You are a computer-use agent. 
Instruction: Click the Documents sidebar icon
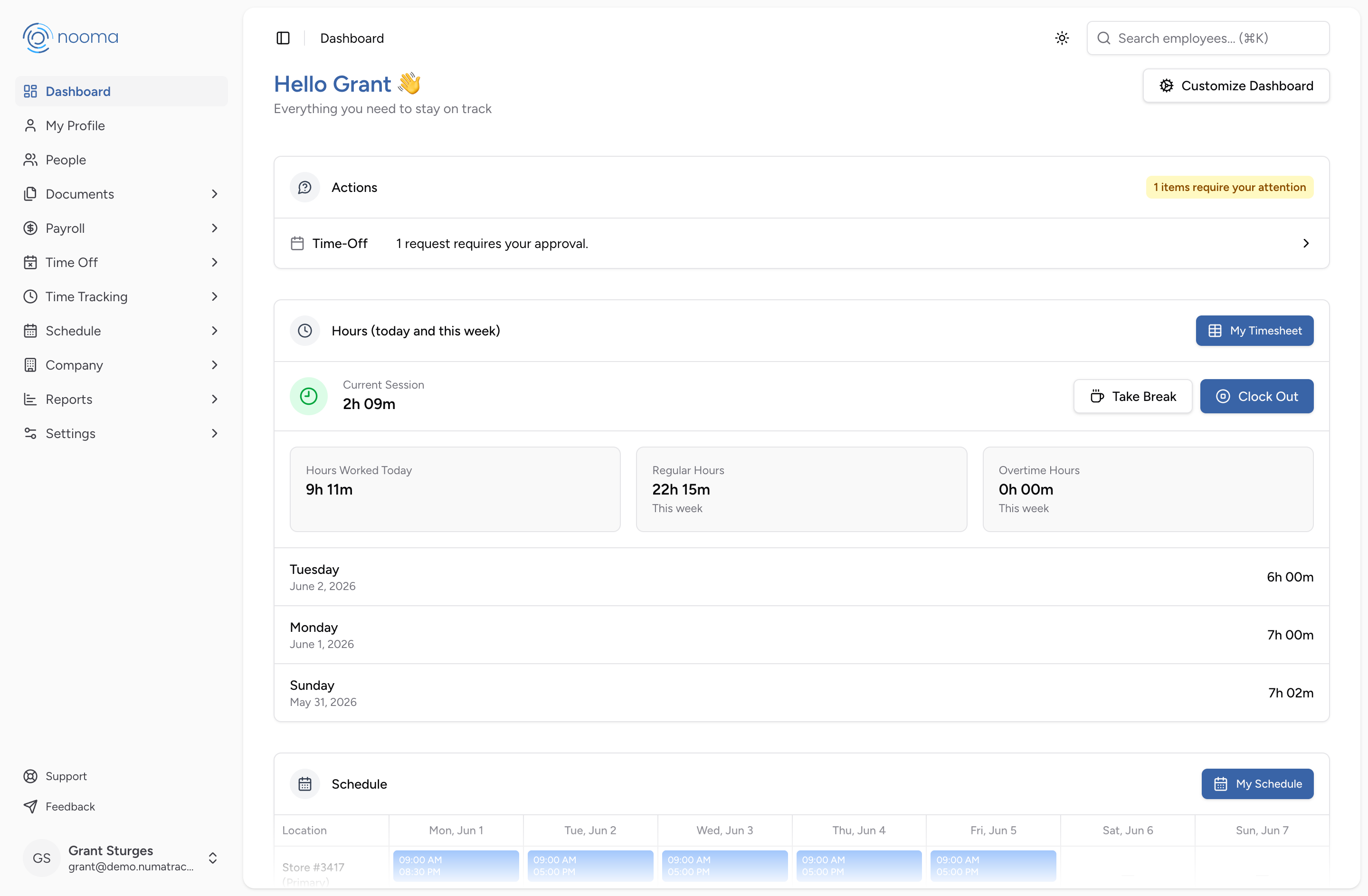click(30, 194)
